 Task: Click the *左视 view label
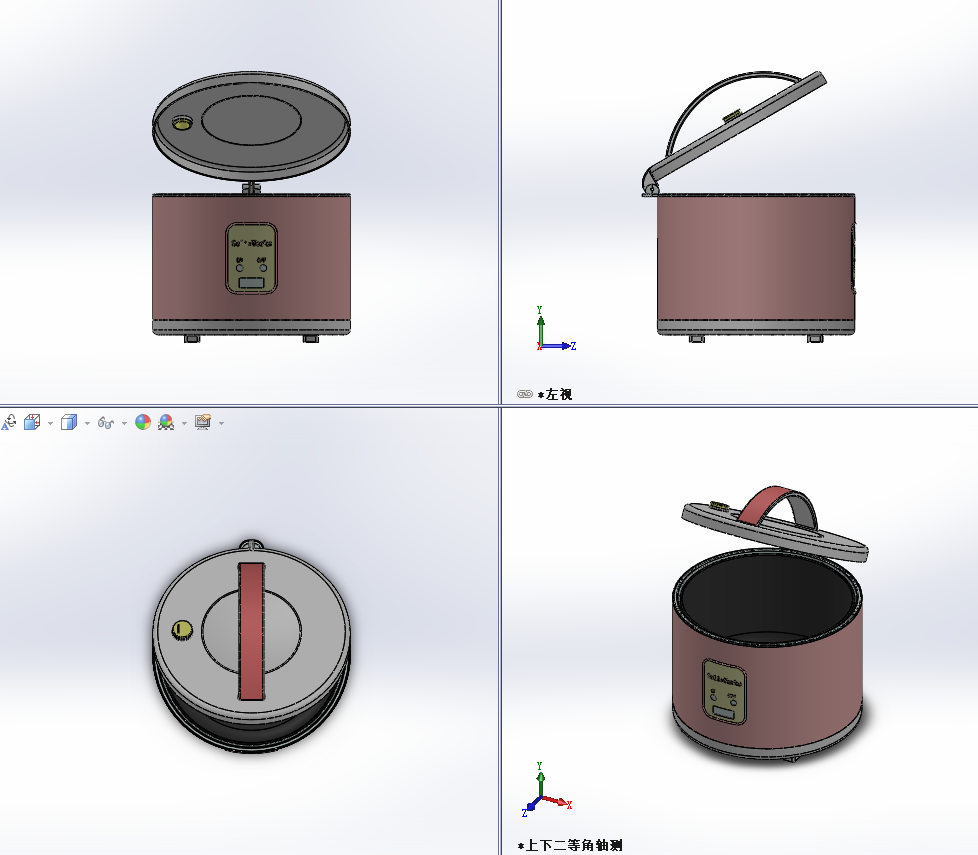(555, 394)
